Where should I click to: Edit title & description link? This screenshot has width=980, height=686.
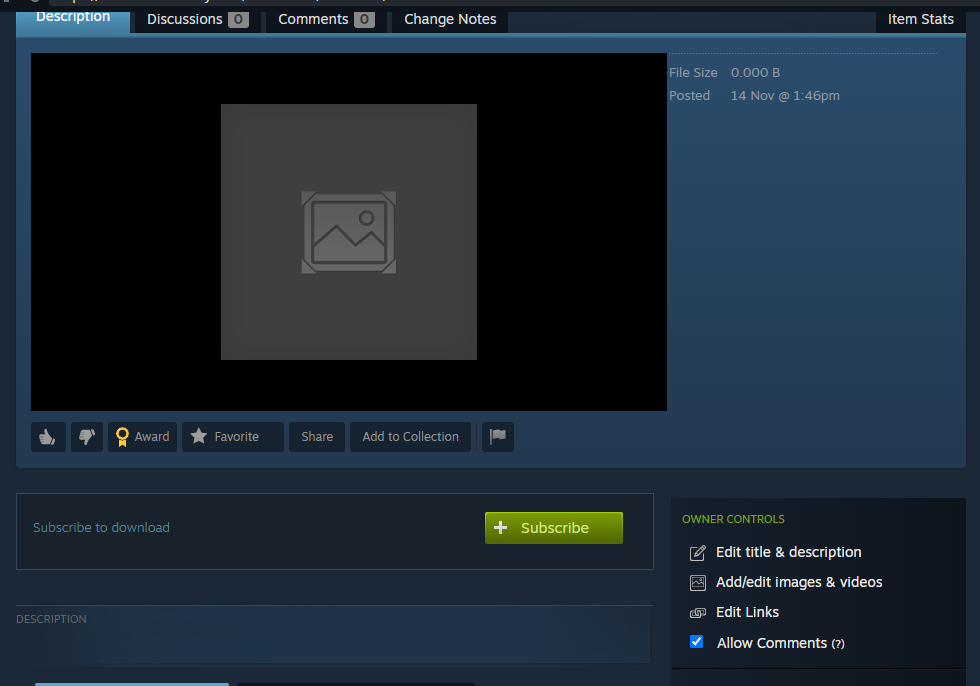(789, 552)
